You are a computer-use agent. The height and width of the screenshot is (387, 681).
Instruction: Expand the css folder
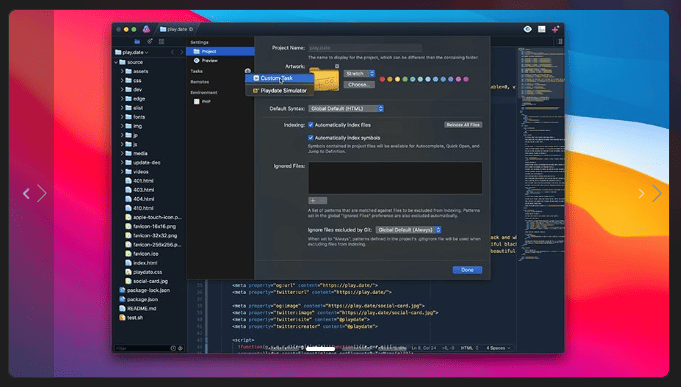point(122,80)
